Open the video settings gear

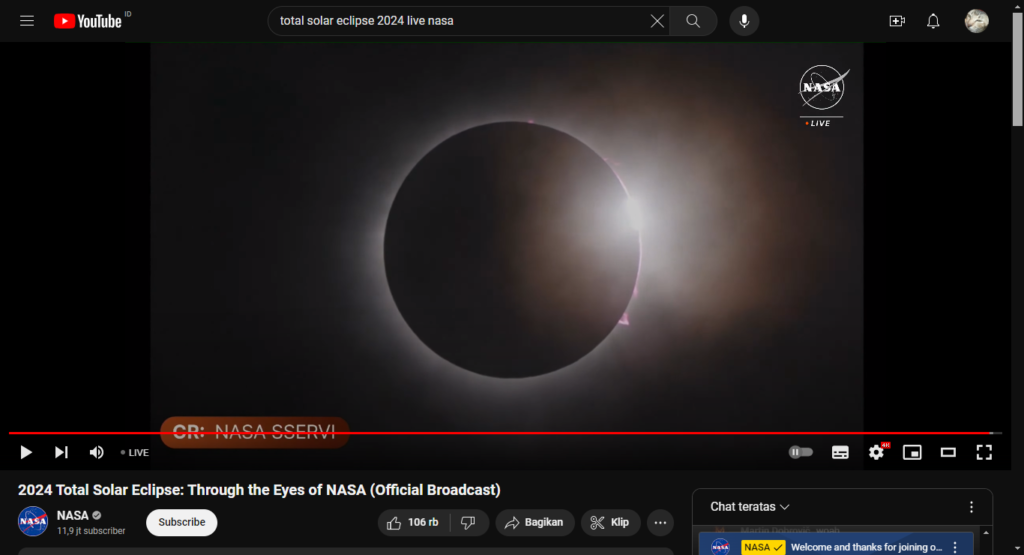click(876, 452)
